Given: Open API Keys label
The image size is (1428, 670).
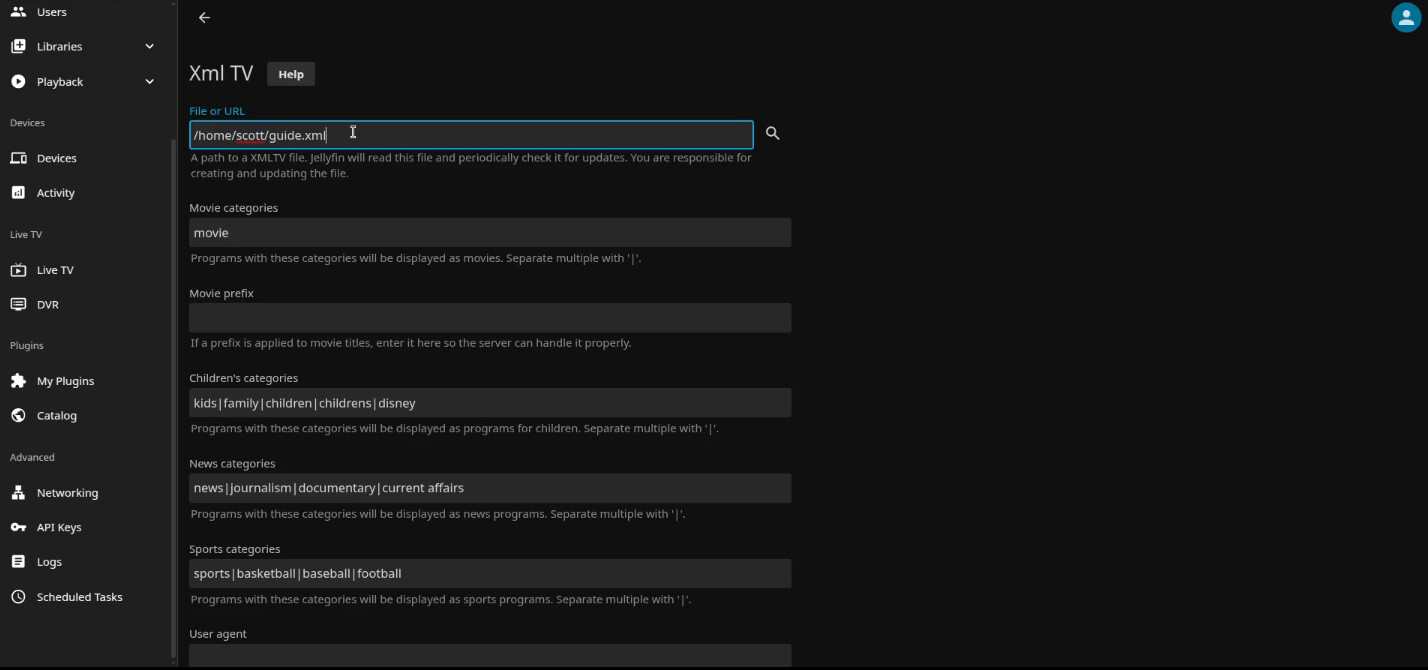Looking at the screenshot, I should 59,528.
